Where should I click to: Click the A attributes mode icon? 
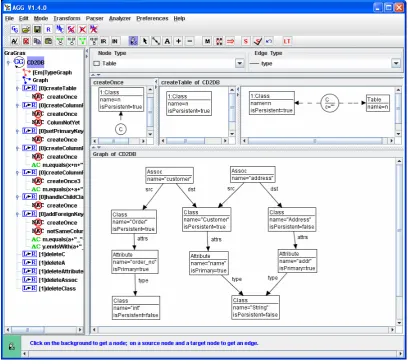[x=167, y=41]
